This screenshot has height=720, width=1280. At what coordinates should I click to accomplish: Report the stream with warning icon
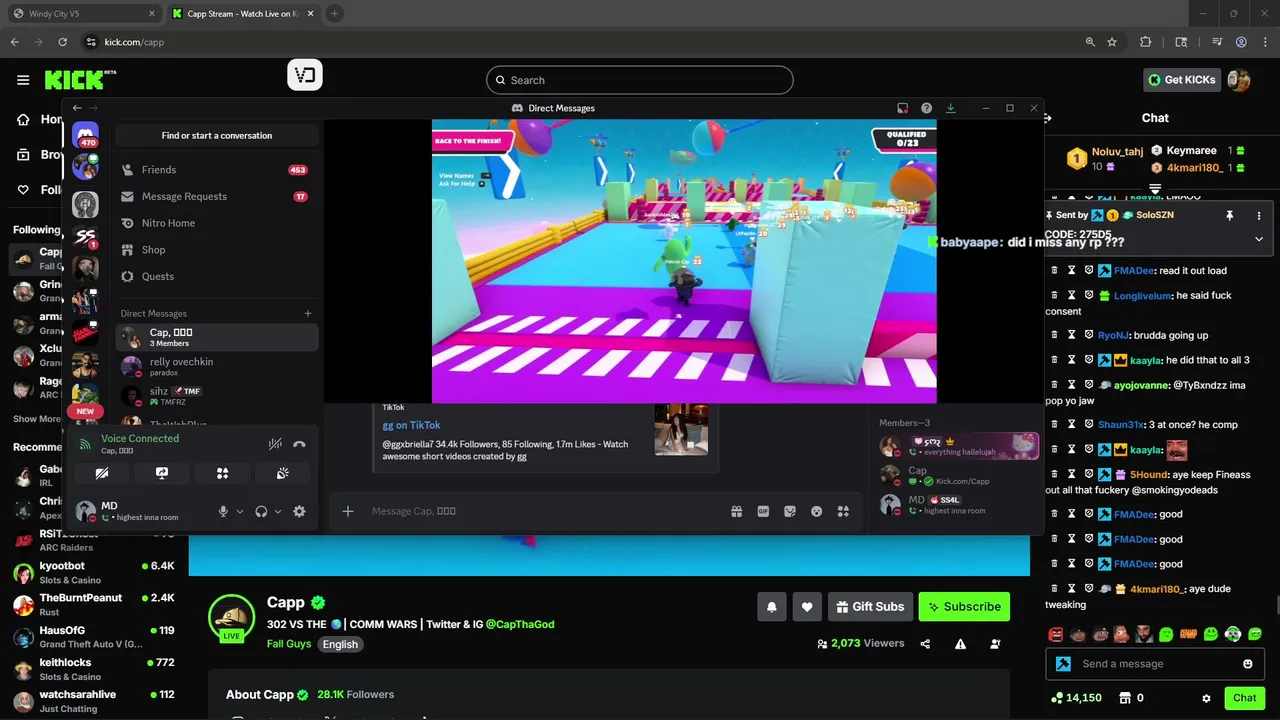pyautogui.click(x=960, y=644)
